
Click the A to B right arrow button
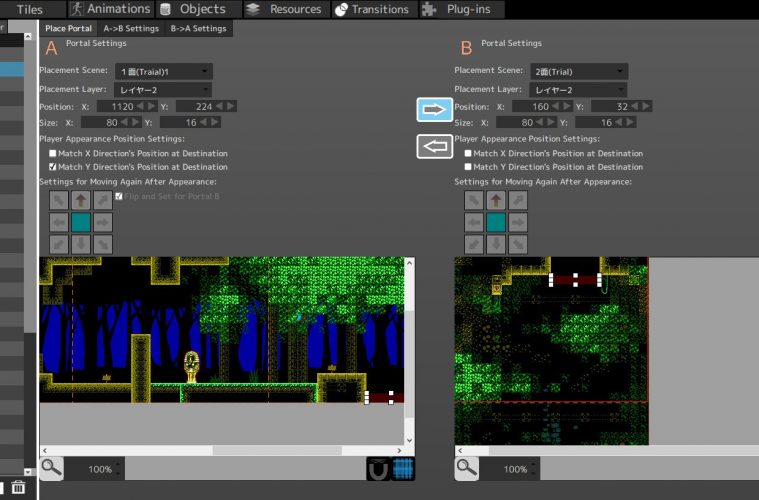coord(435,109)
